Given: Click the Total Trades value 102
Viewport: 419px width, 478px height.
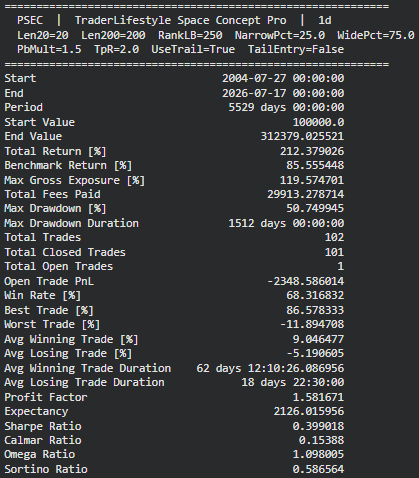Looking at the screenshot, I should pos(334,237).
